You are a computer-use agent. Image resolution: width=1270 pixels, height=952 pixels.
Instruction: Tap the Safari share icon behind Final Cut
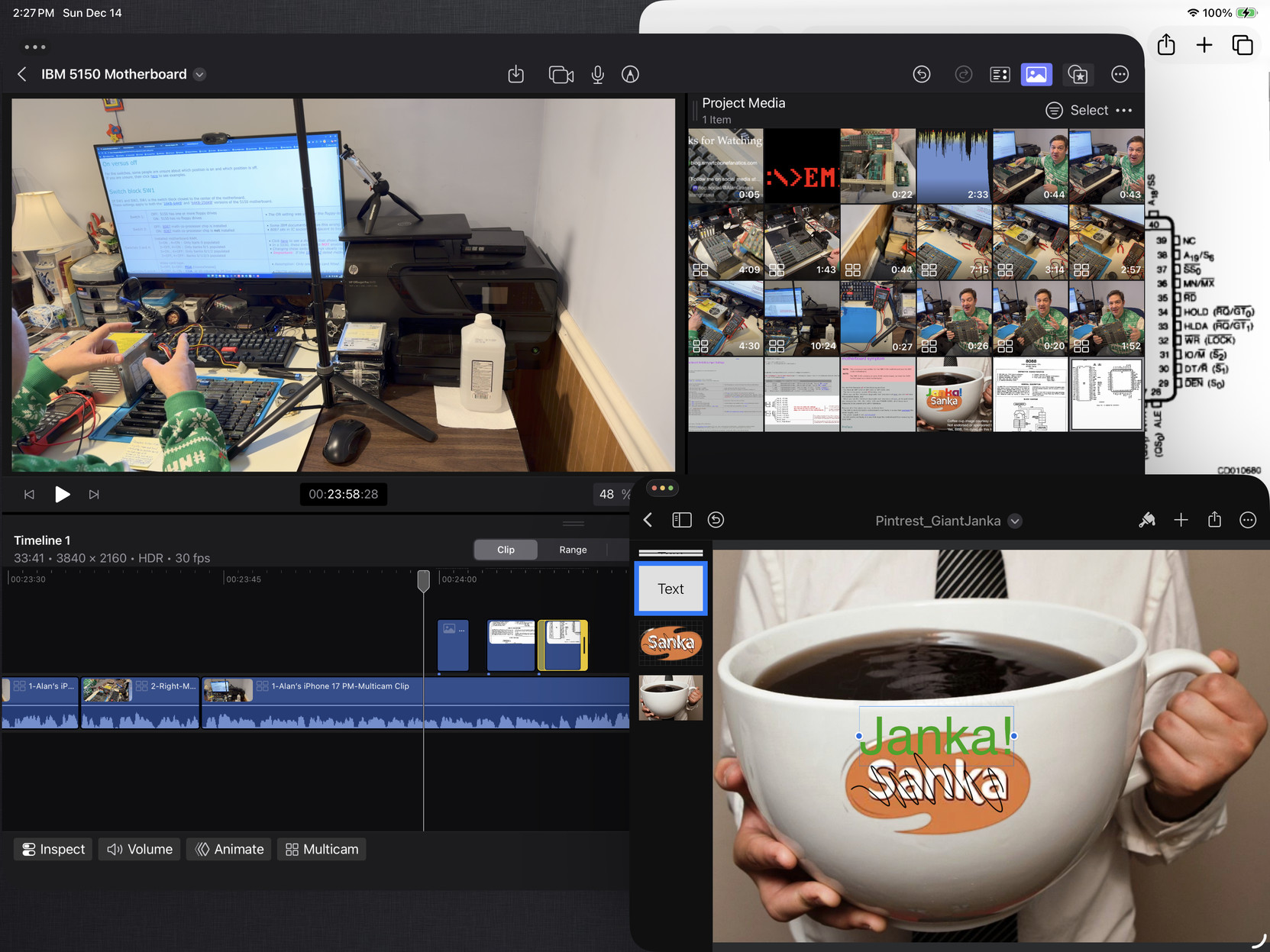pyautogui.click(x=1166, y=45)
